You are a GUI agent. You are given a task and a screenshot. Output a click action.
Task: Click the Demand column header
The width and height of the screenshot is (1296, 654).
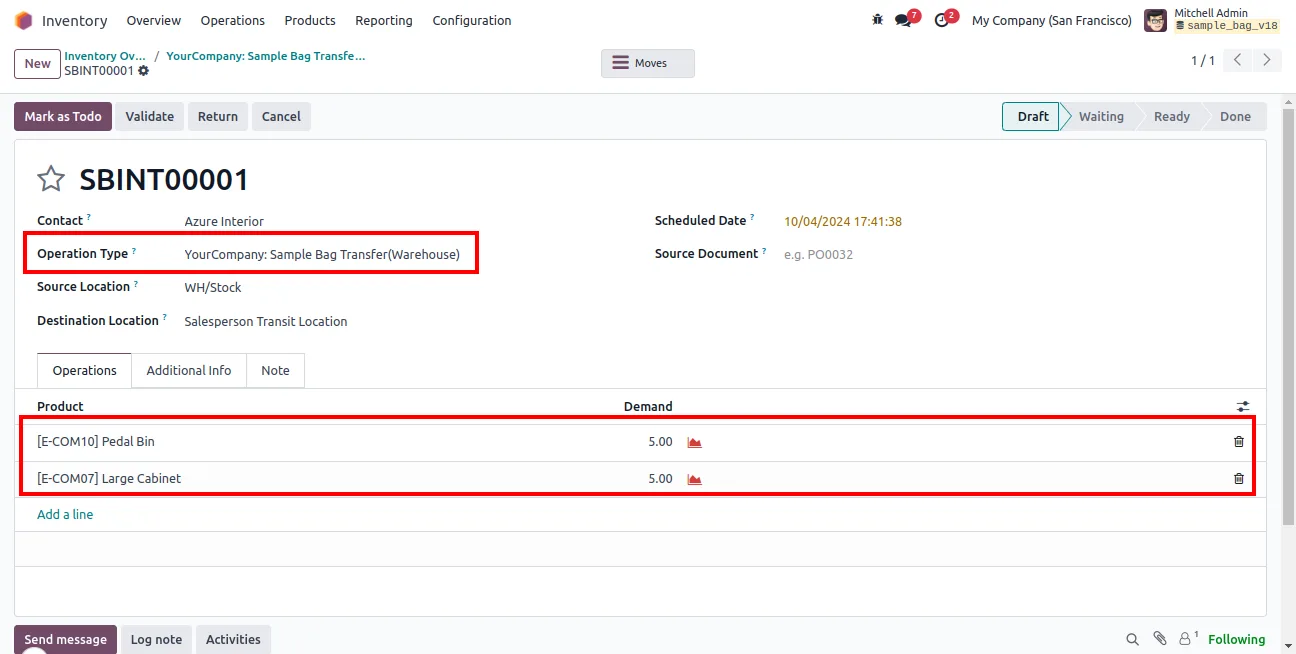pyautogui.click(x=648, y=406)
